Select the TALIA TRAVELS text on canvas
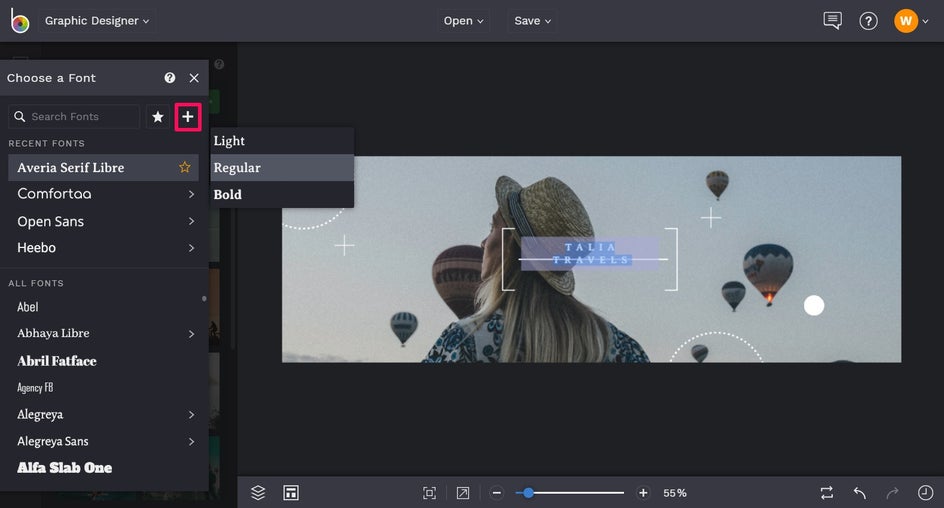 590,253
